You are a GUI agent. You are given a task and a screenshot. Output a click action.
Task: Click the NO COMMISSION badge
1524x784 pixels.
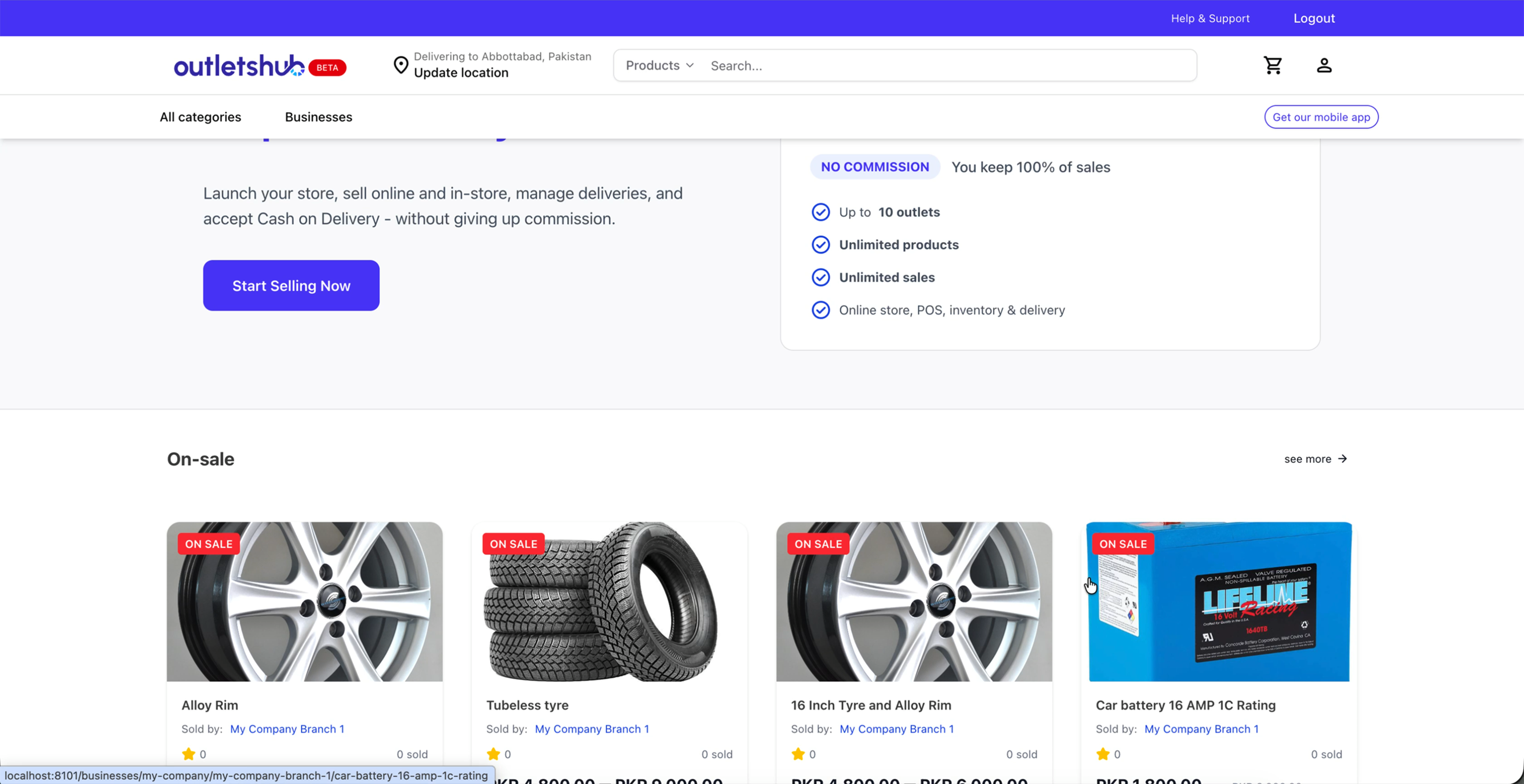(874, 167)
